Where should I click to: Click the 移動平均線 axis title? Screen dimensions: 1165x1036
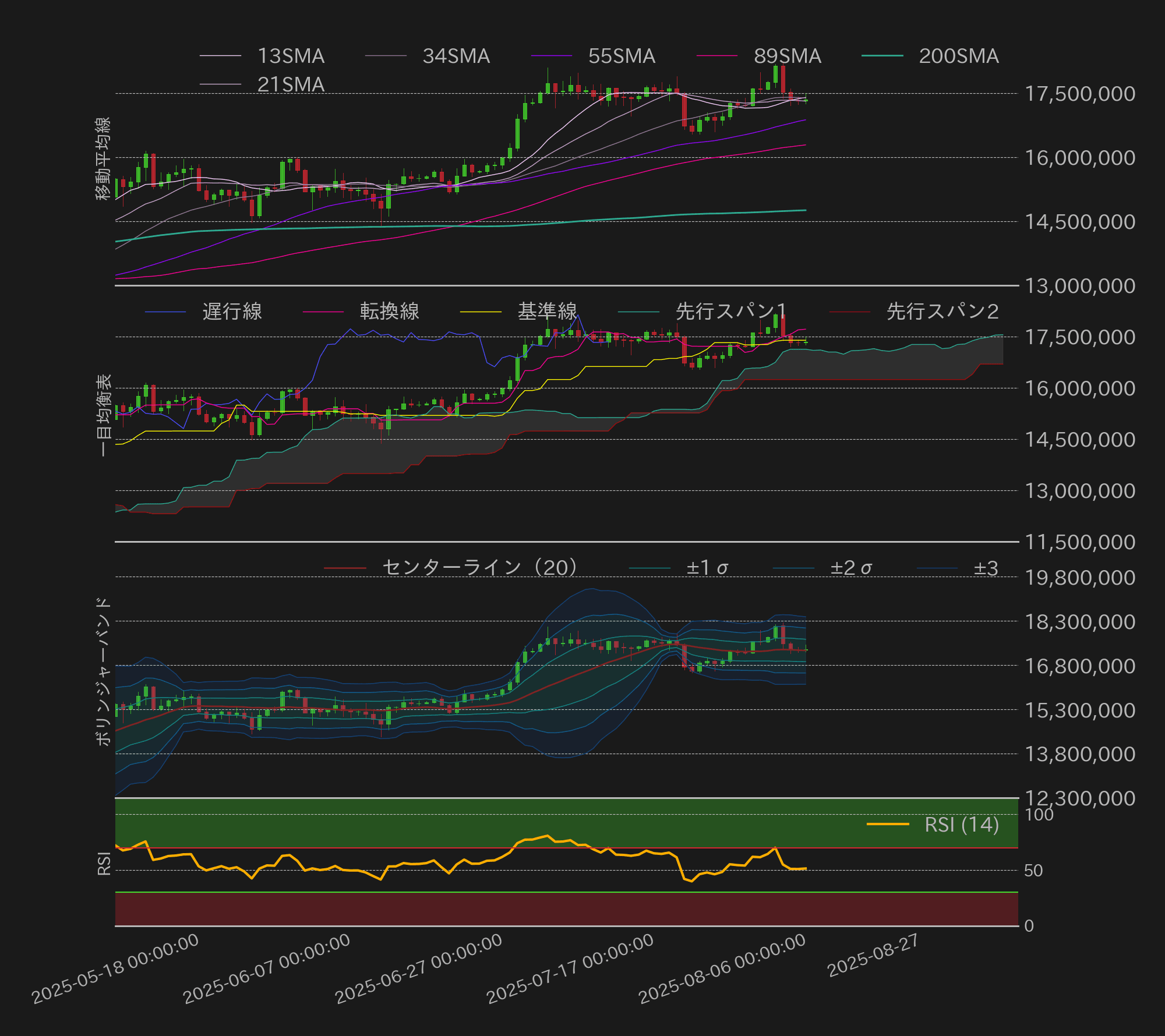click(103, 158)
